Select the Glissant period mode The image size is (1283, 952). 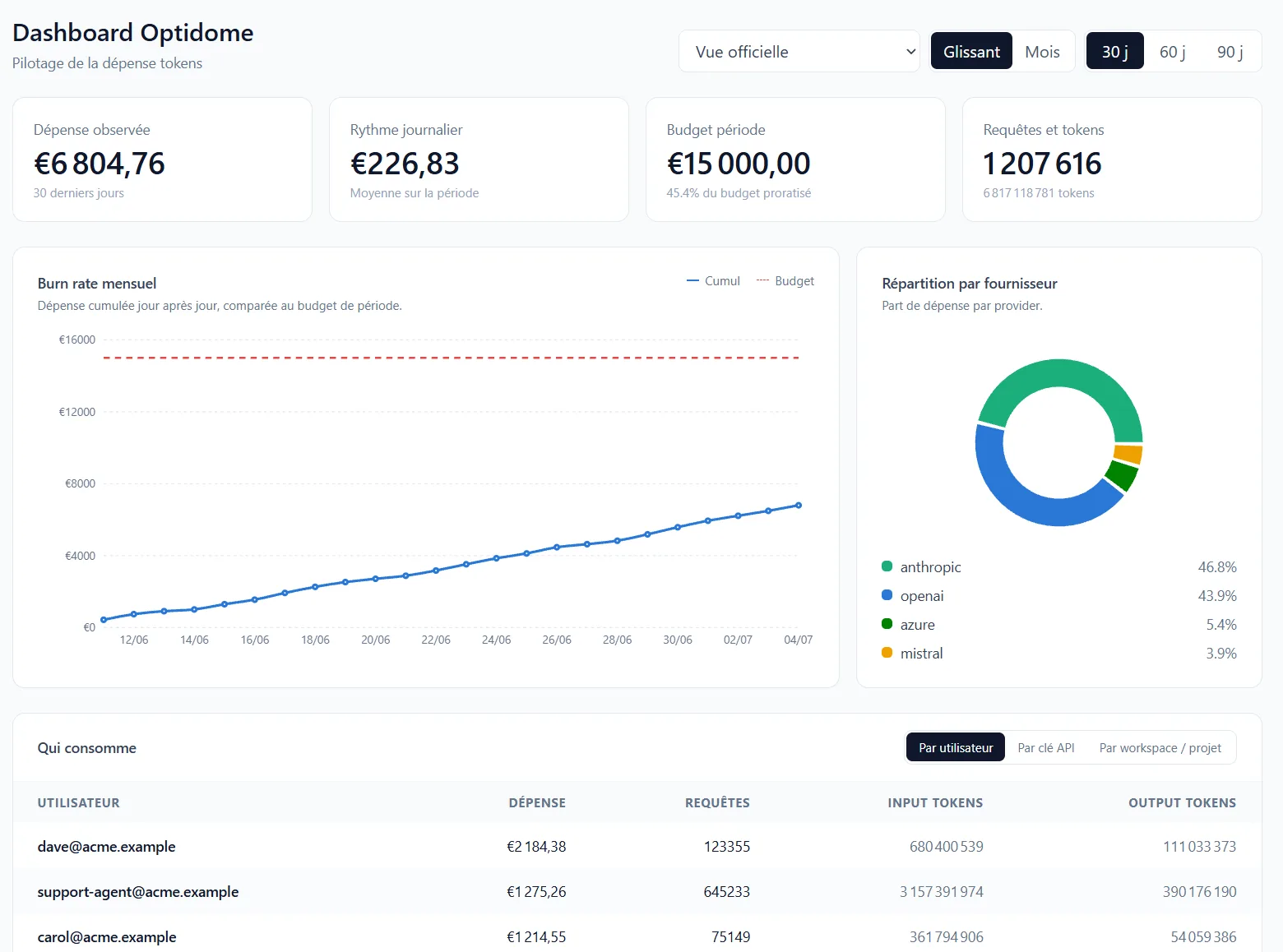(971, 52)
